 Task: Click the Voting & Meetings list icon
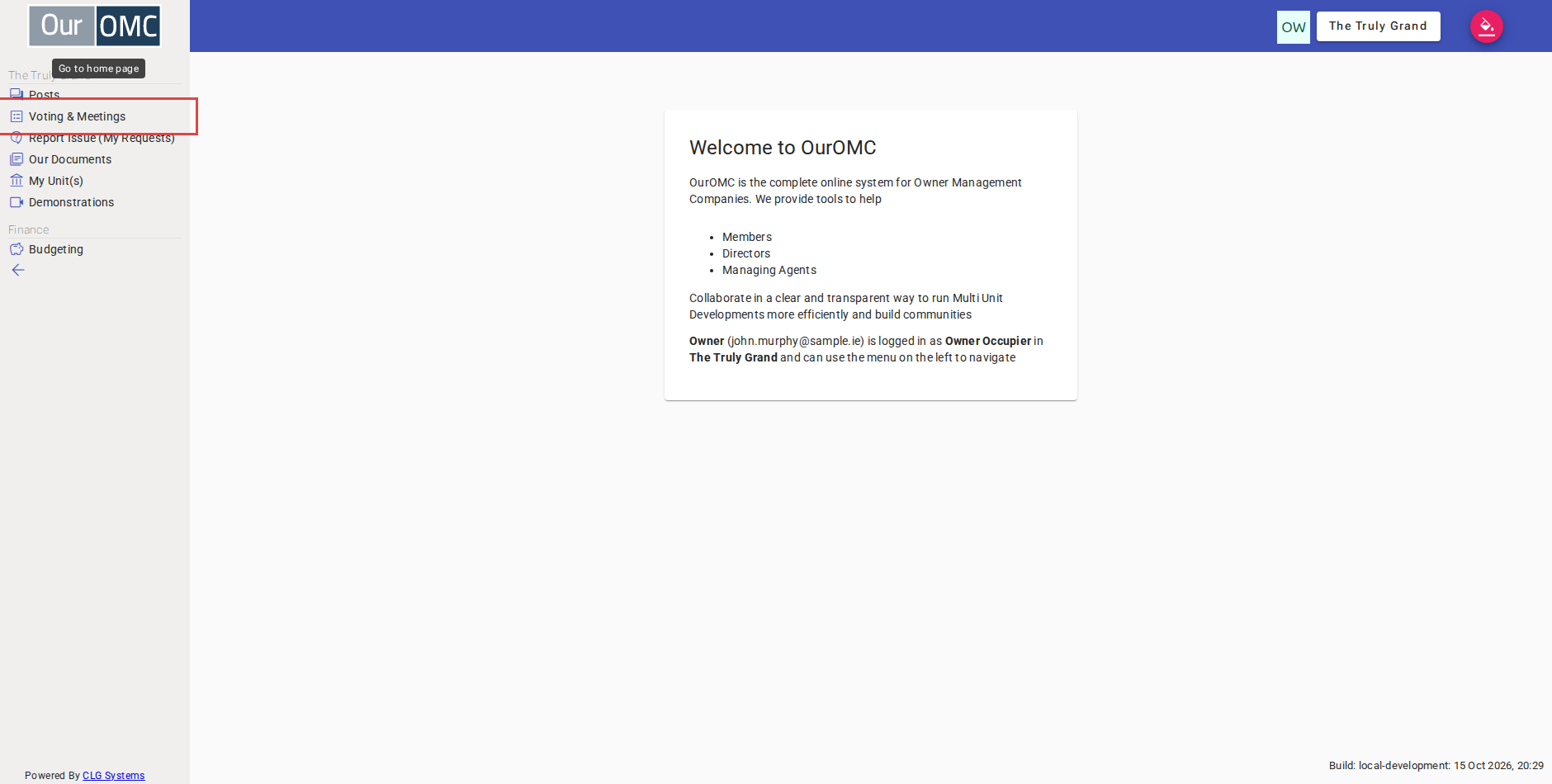[17, 116]
